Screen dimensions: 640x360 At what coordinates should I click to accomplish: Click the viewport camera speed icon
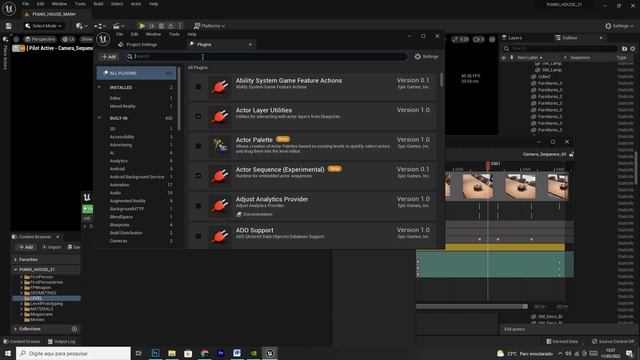pos(478,39)
